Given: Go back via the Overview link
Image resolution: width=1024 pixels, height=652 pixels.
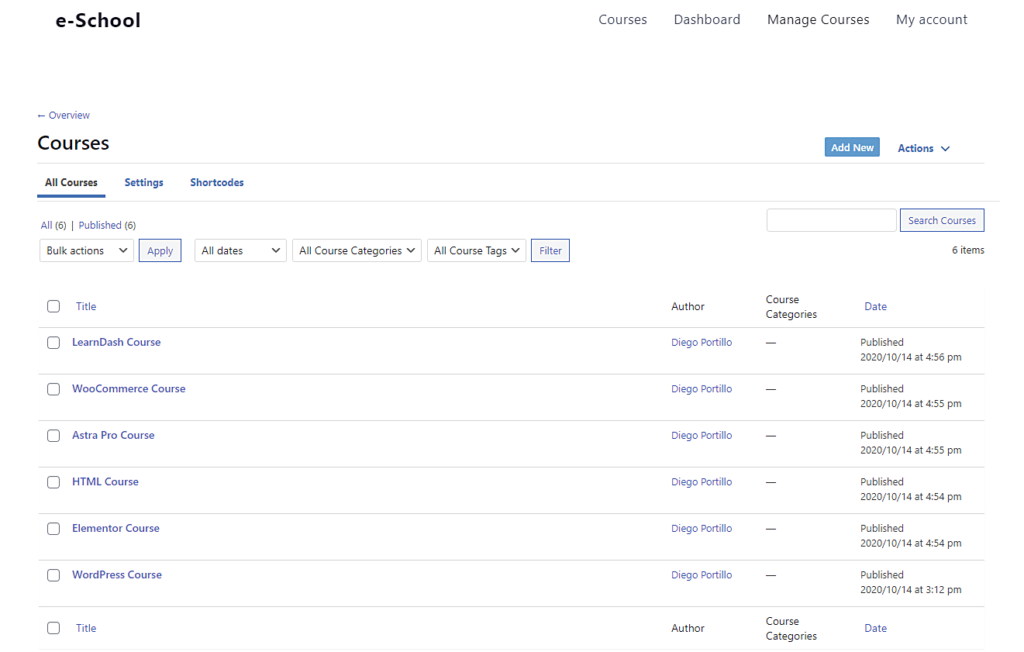Looking at the screenshot, I should (x=63, y=115).
